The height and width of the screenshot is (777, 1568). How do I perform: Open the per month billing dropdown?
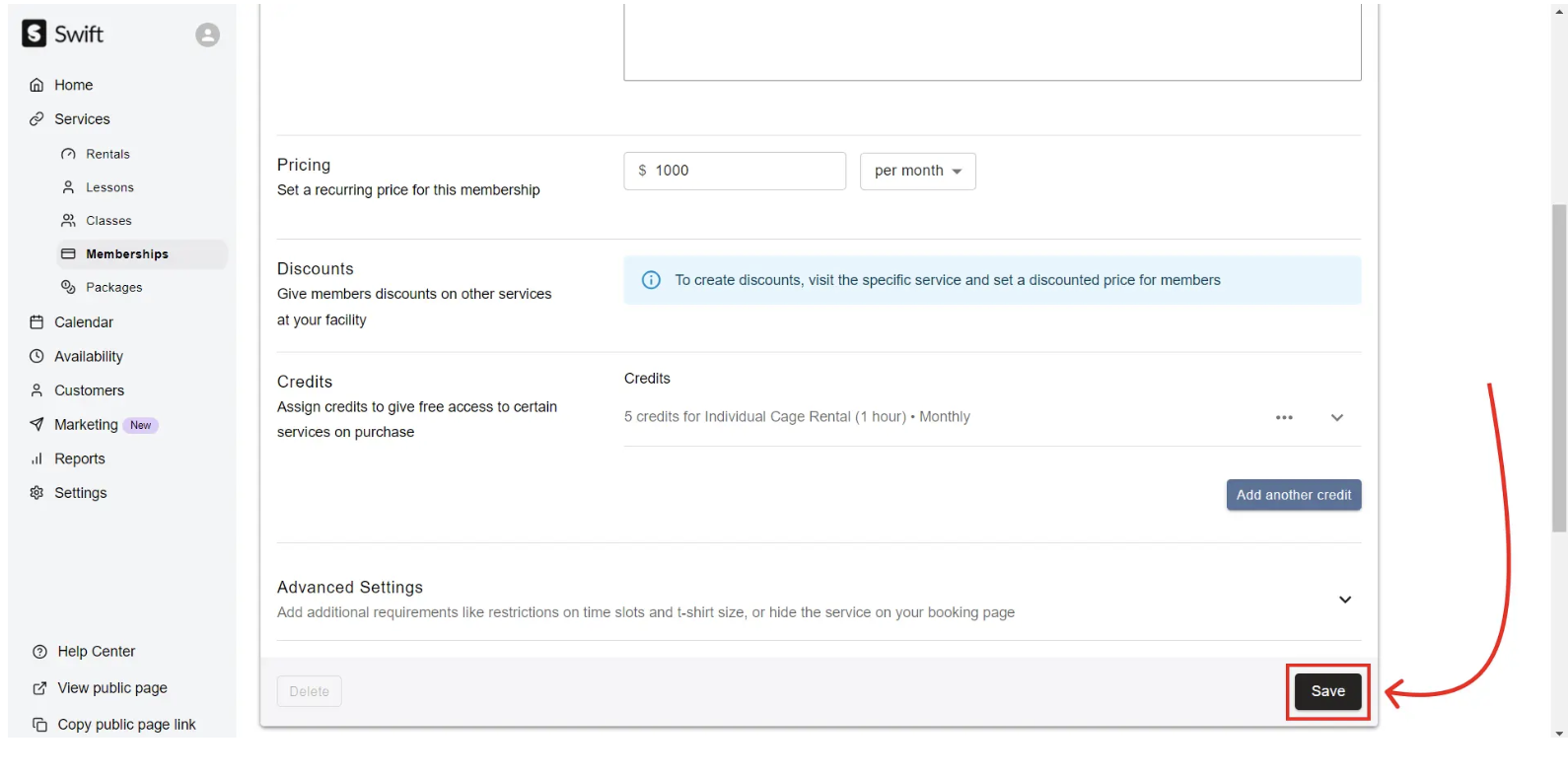click(x=917, y=171)
